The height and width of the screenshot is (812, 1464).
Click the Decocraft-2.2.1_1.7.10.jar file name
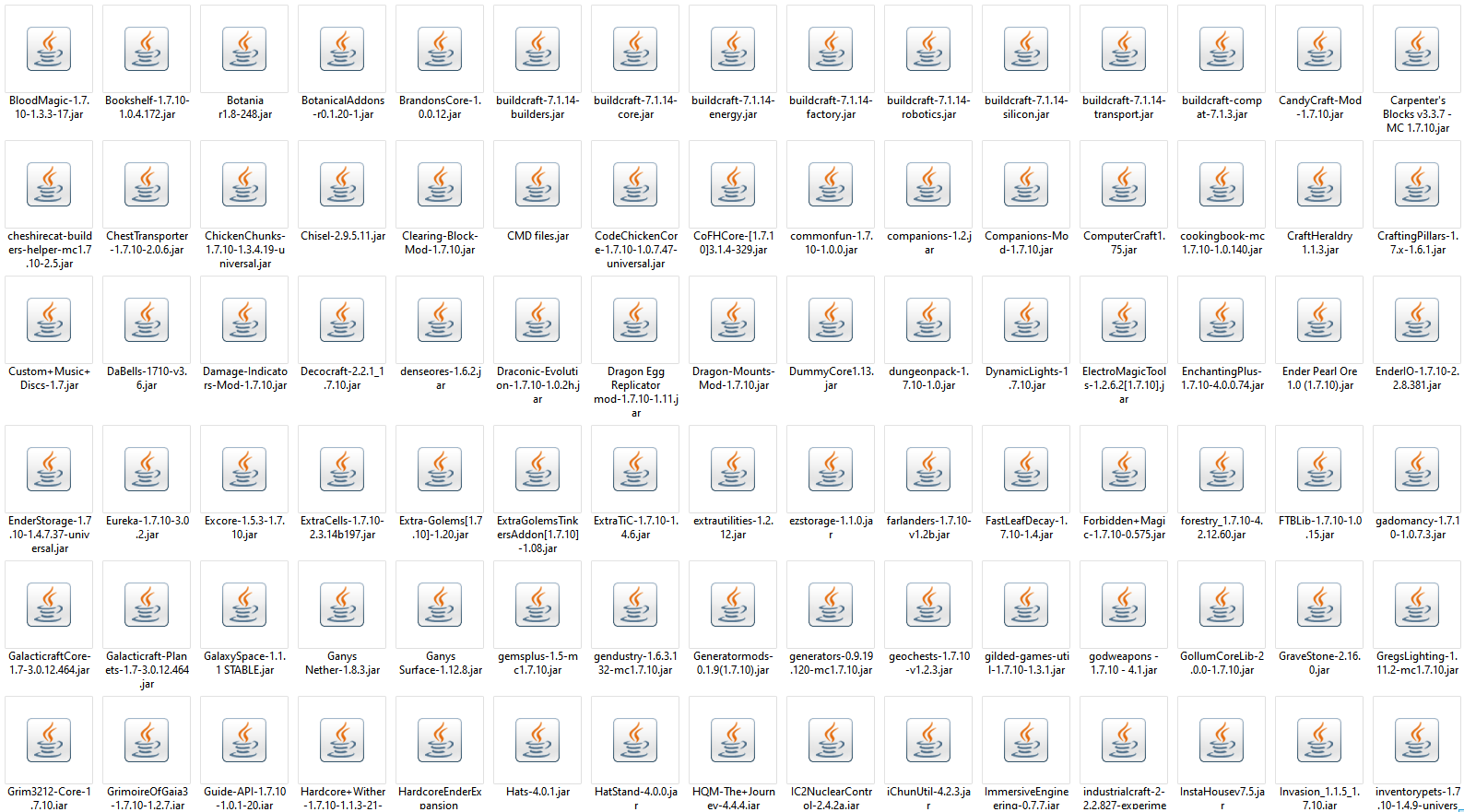[342, 378]
